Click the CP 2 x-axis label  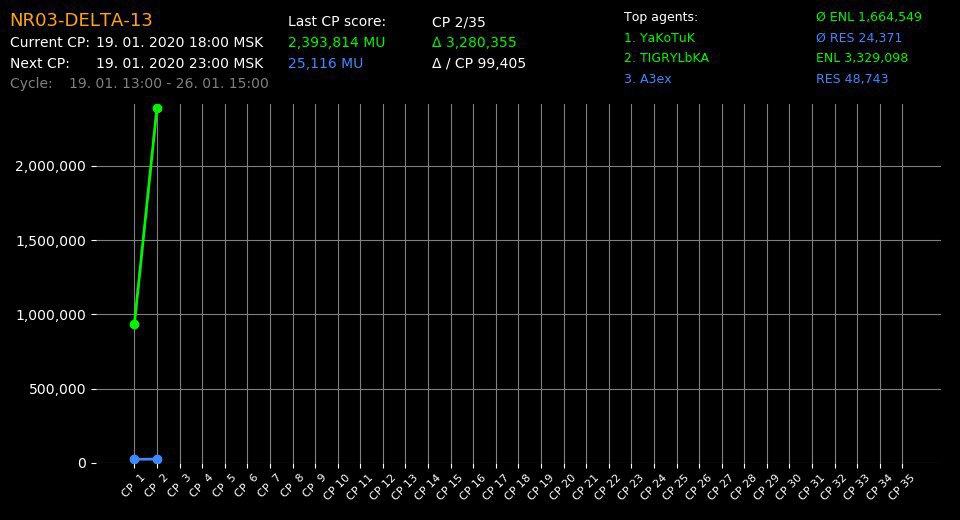click(154, 485)
